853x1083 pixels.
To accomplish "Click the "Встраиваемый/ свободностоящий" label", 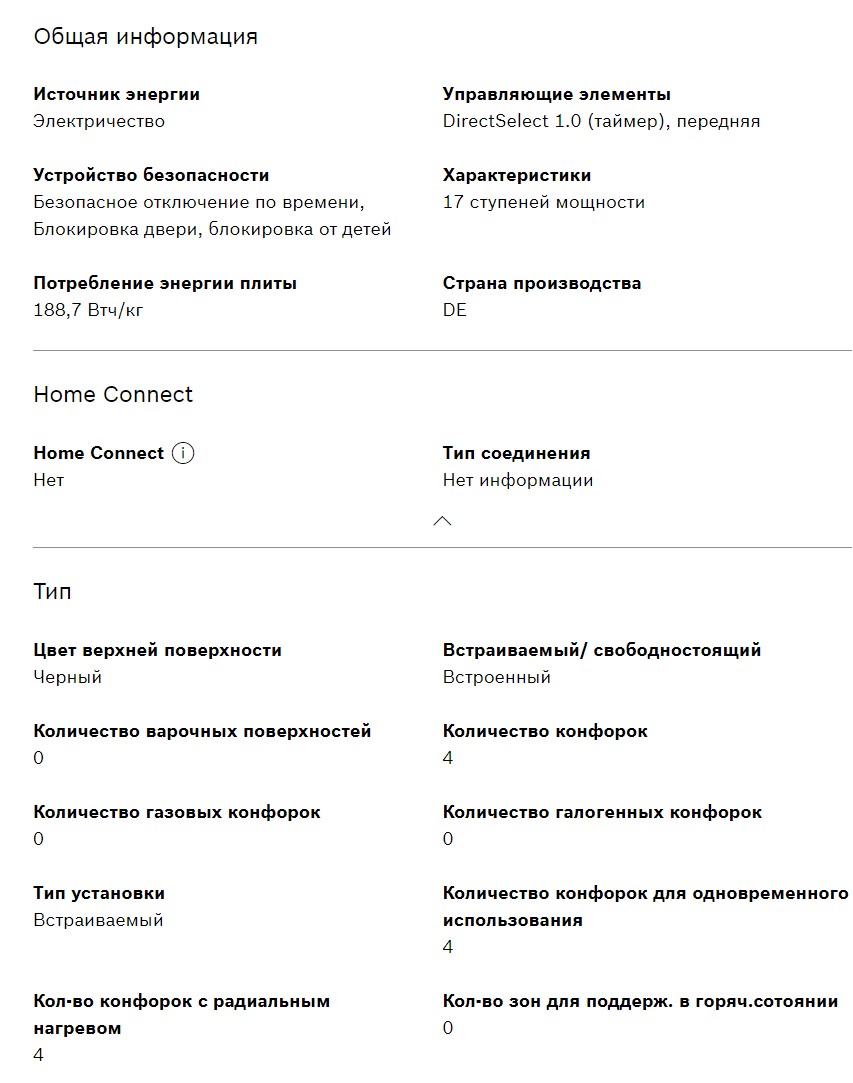I will pos(601,650).
